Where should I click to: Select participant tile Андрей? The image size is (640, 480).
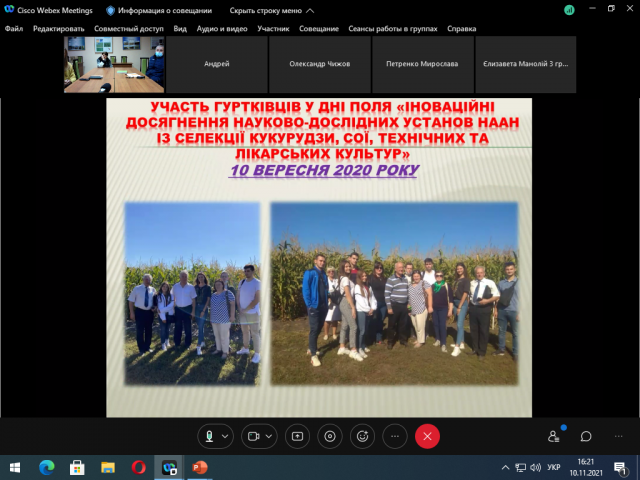(x=217, y=64)
